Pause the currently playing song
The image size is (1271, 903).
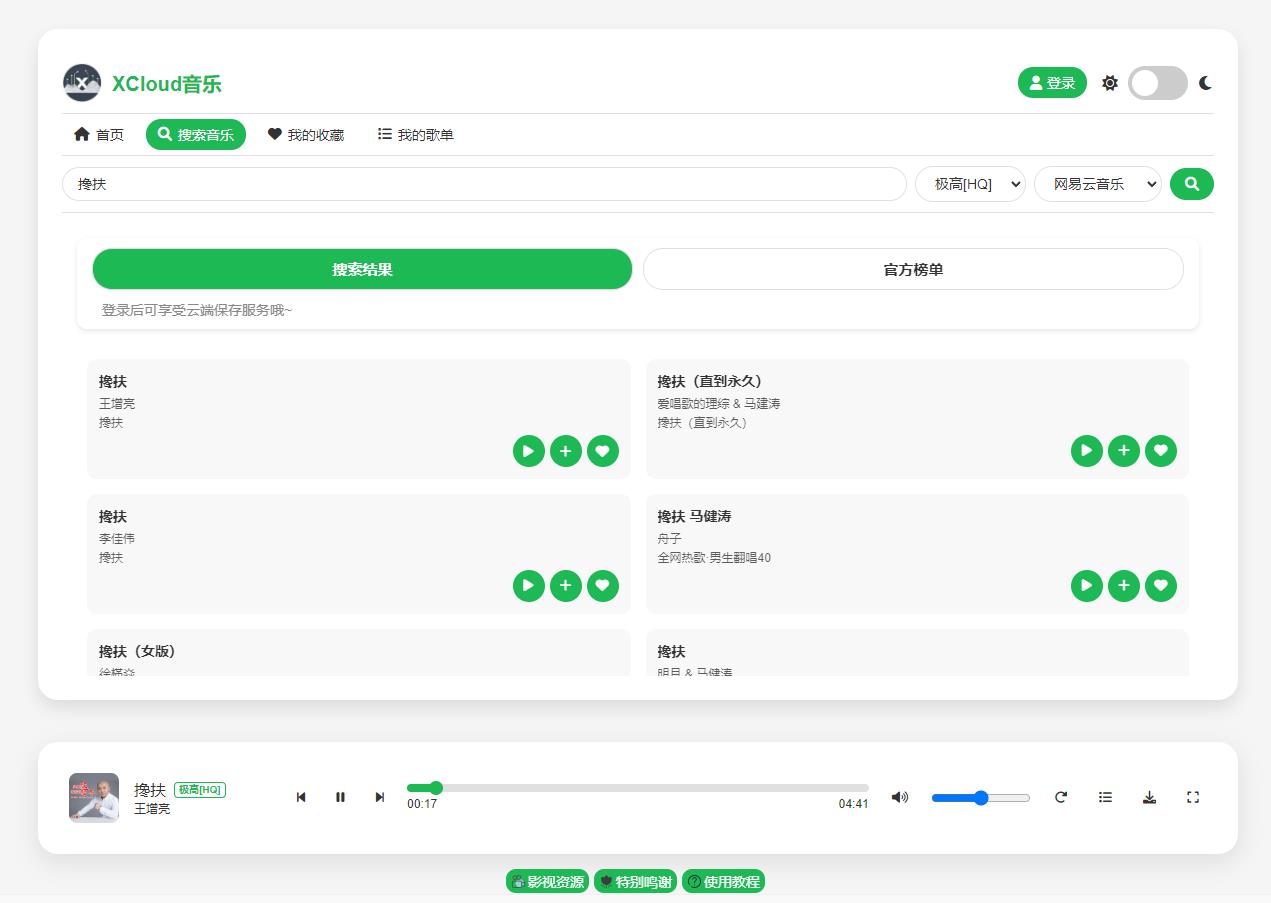[x=340, y=797]
